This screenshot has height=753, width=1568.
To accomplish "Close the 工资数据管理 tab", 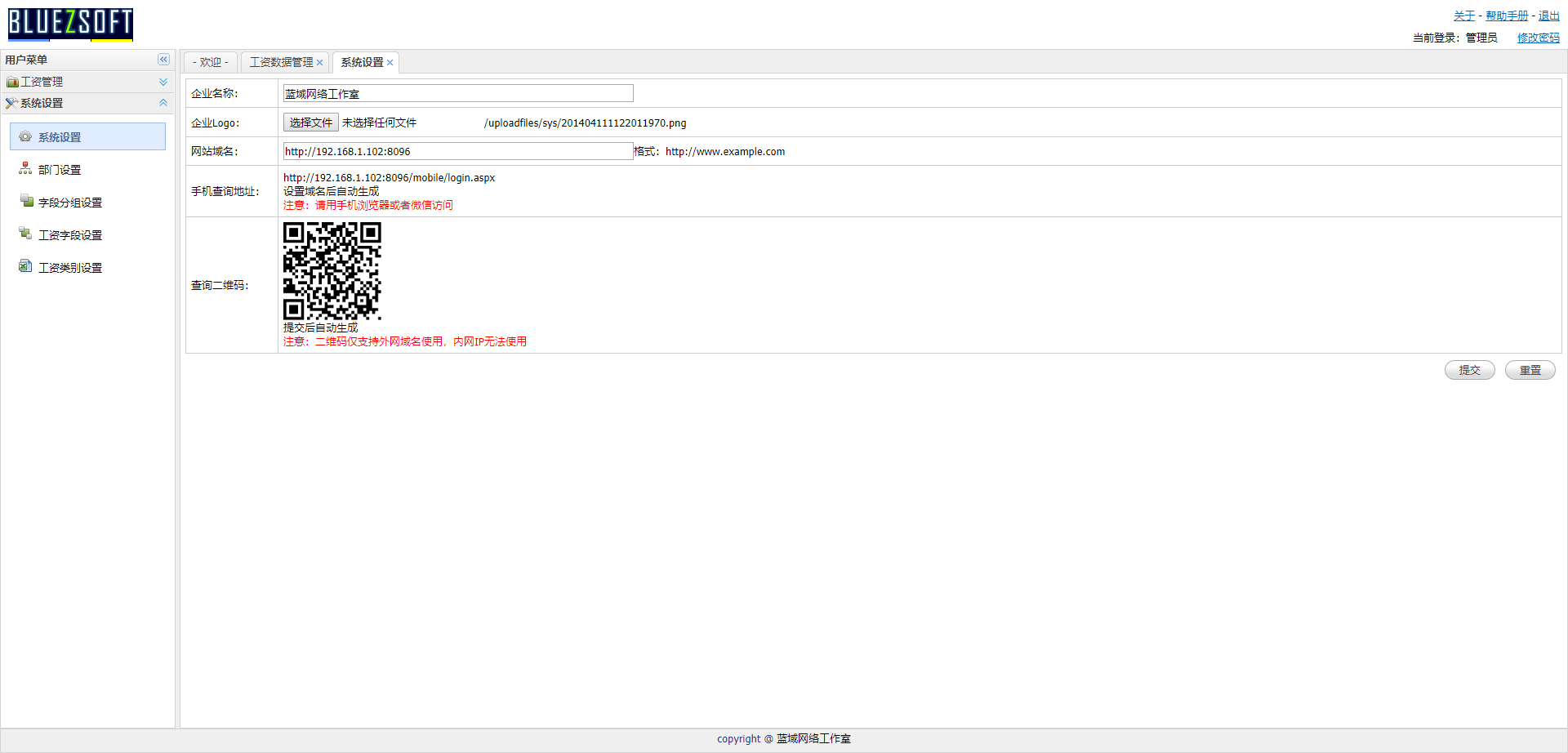I will coord(320,63).
